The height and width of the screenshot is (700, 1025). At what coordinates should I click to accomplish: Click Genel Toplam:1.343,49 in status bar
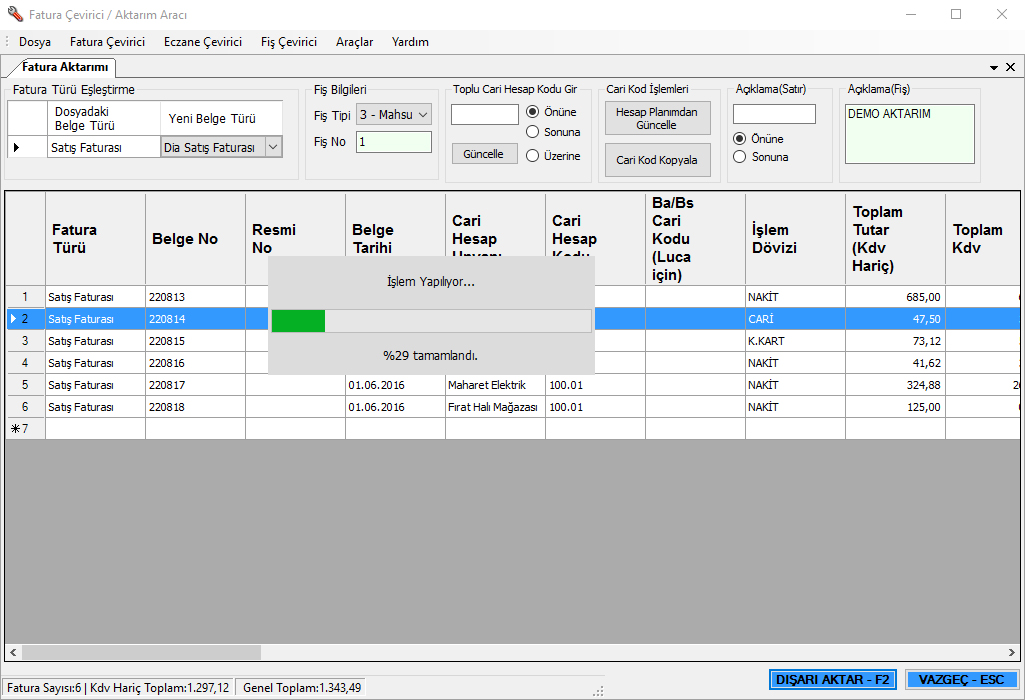[302, 688]
